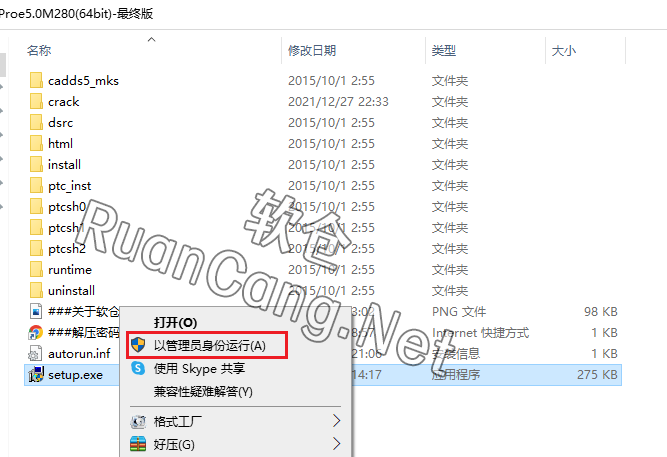The image size is (667, 457).
Task: Expand the 格式工厂 submenu arrow
Action: pos(336,421)
